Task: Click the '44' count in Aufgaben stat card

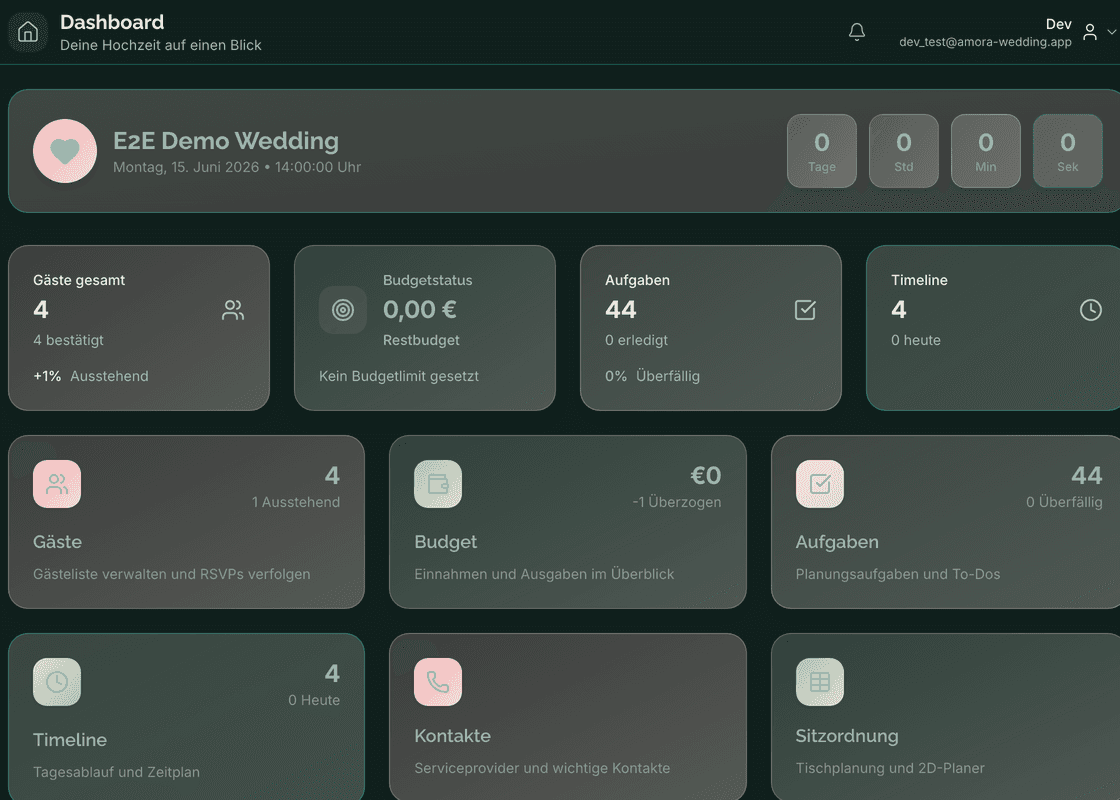Action: 621,310
